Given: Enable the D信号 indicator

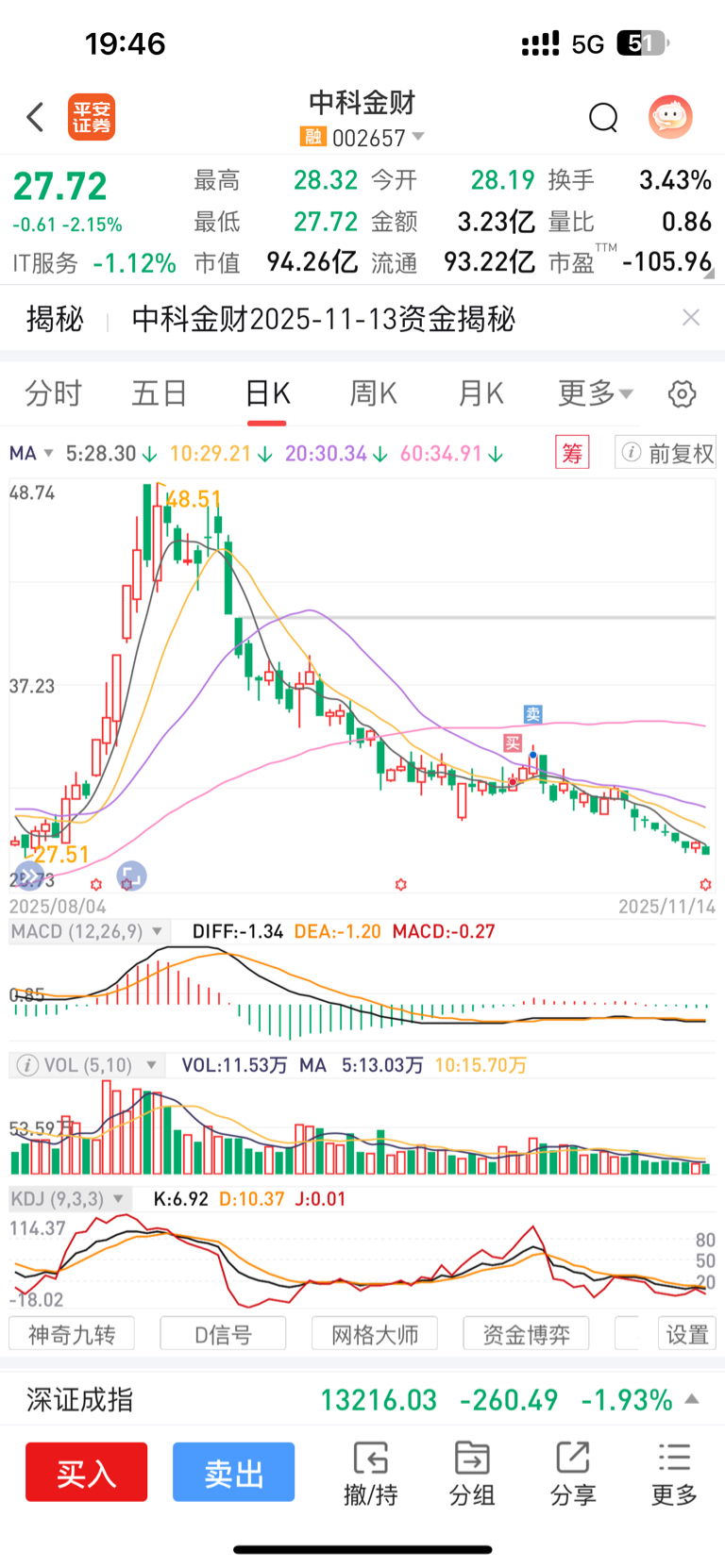Looking at the screenshot, I should click(223, 1334).
